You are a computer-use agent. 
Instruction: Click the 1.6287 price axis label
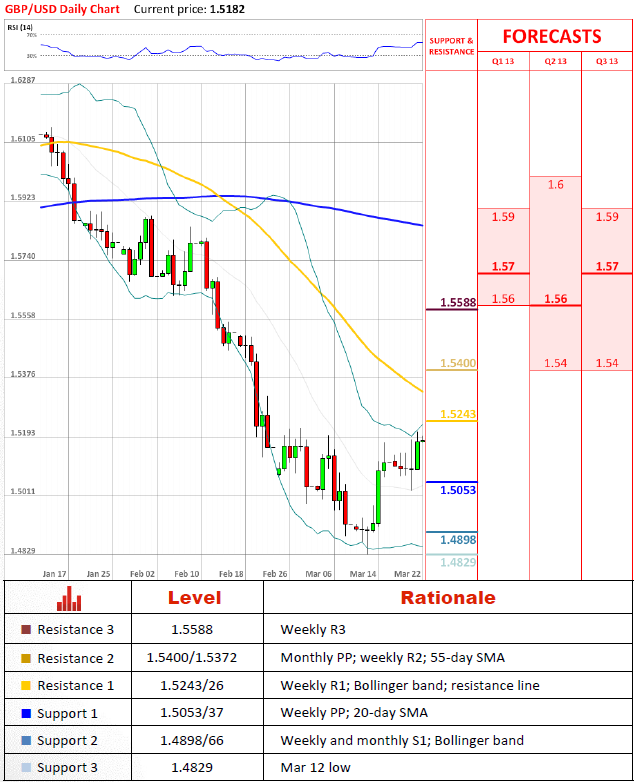click(x=23, y=80)
